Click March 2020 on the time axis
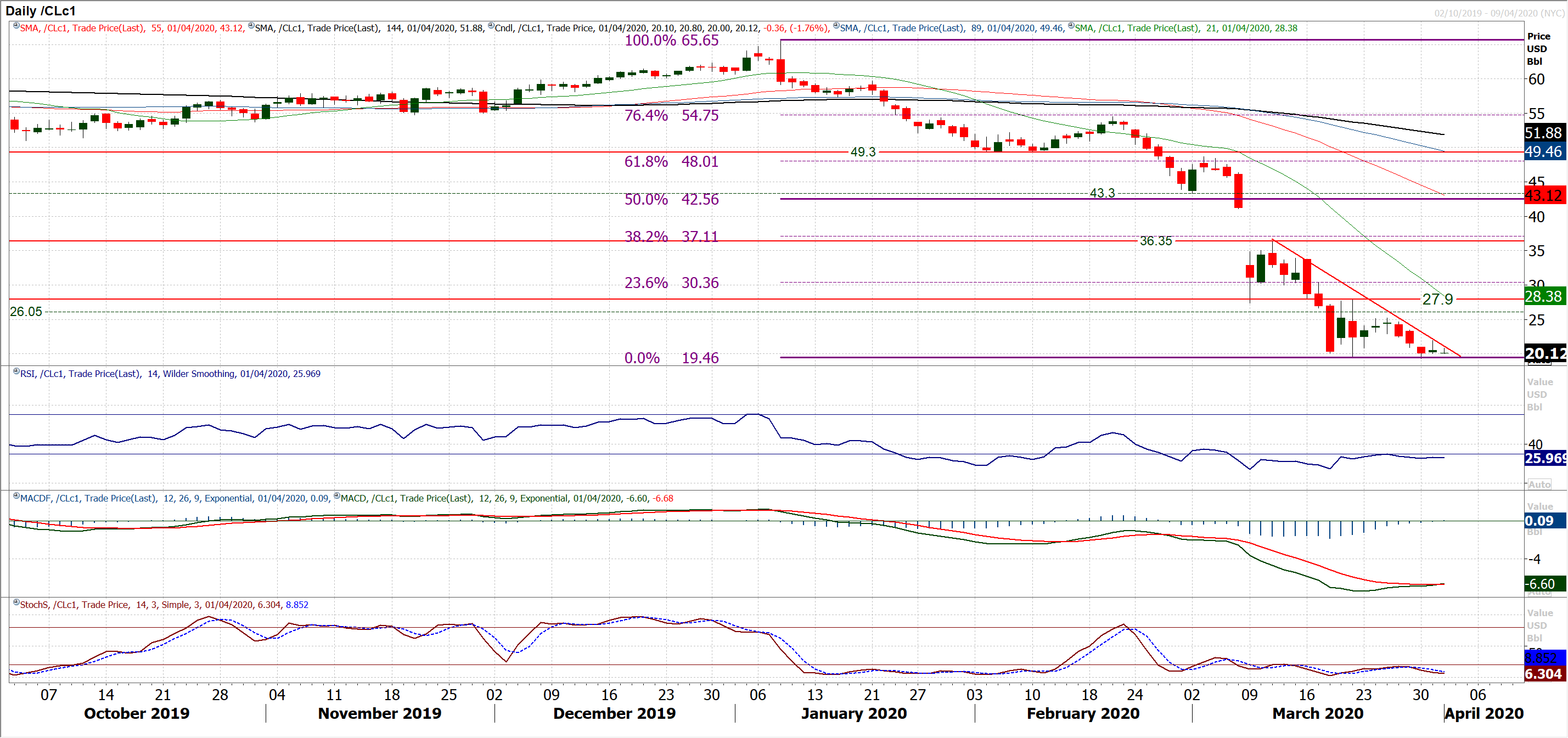1568x738 pixels. coord(1318,713)
